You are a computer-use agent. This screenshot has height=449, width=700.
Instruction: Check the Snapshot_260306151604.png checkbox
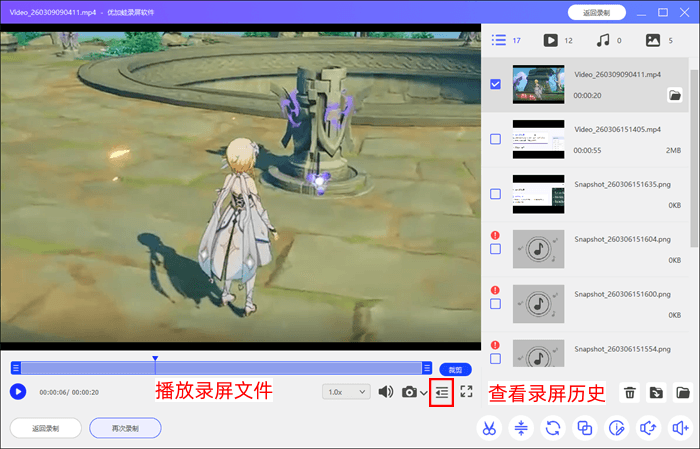click(495, 249)
